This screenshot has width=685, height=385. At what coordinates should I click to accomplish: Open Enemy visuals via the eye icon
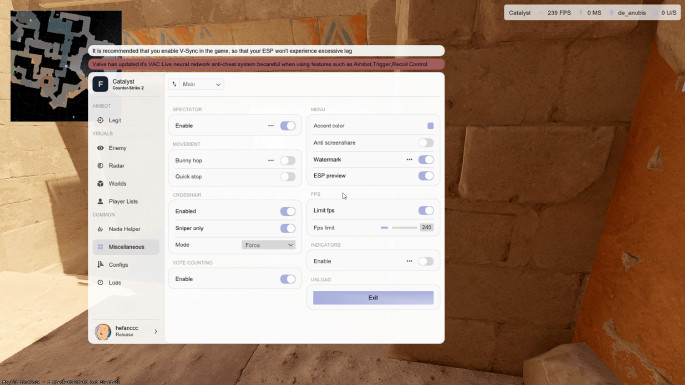click(x=100, y=148)
